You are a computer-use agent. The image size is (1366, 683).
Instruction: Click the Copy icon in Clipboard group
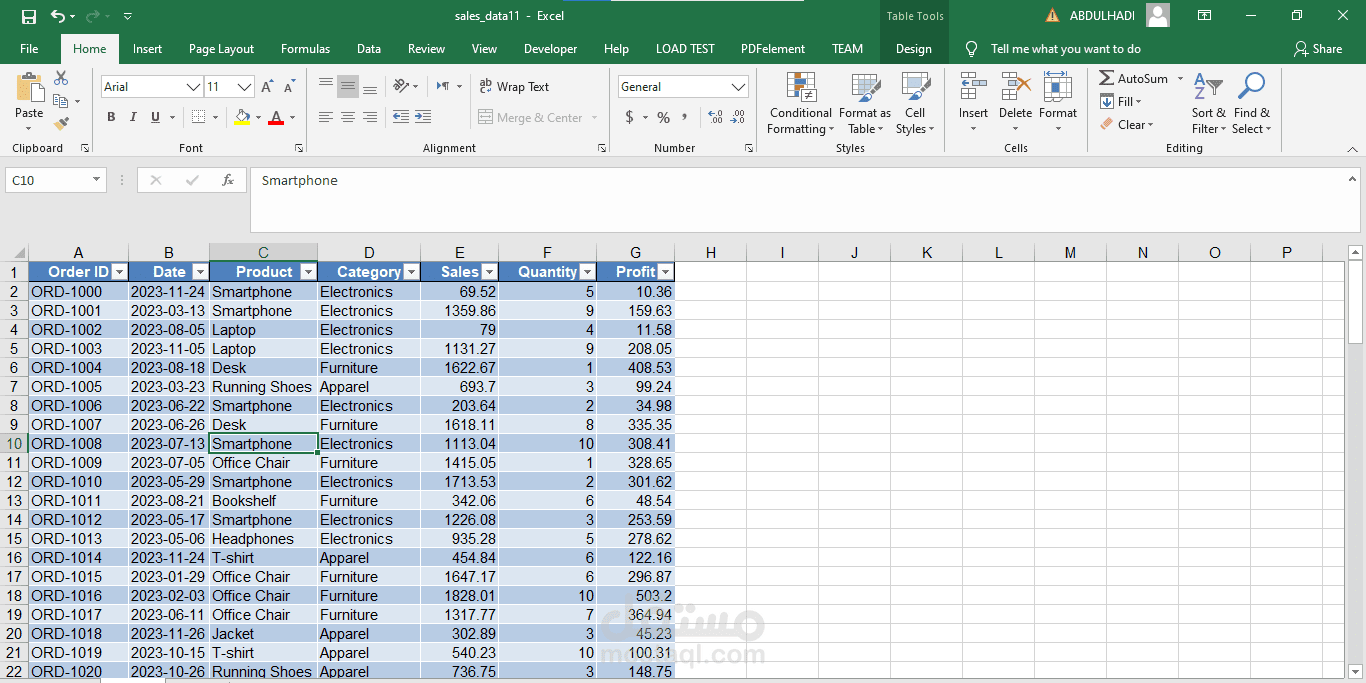click(x=61, y=101)
